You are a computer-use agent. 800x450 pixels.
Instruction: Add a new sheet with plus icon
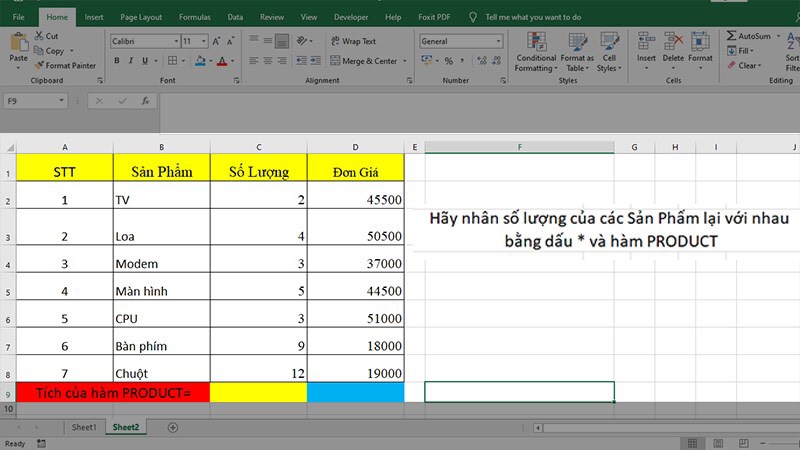(x=173, y=428)
